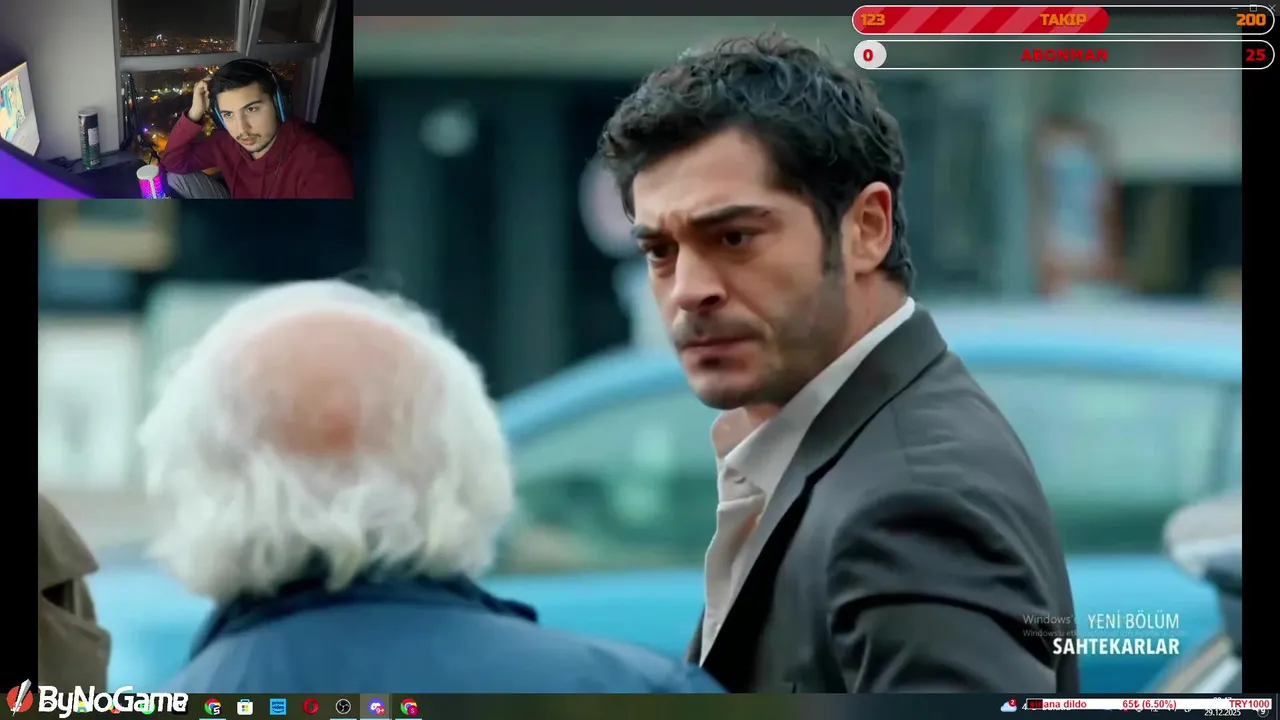Open the Discord taskbar icon
Viewport: 1280px width, 720px height.
(376, 707)
